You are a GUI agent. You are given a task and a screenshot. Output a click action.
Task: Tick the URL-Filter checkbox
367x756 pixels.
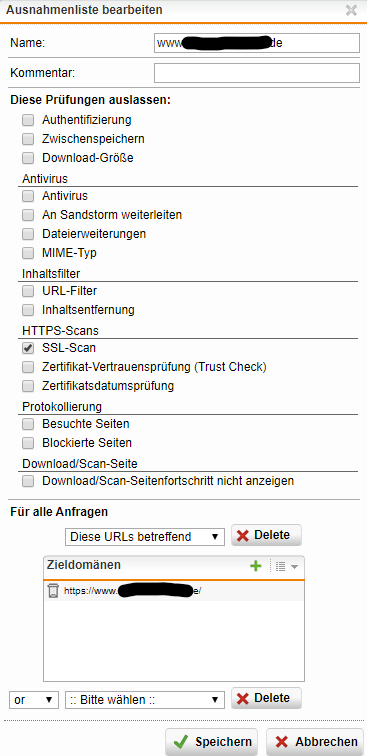pyautogui.click(x=28, y=291)
